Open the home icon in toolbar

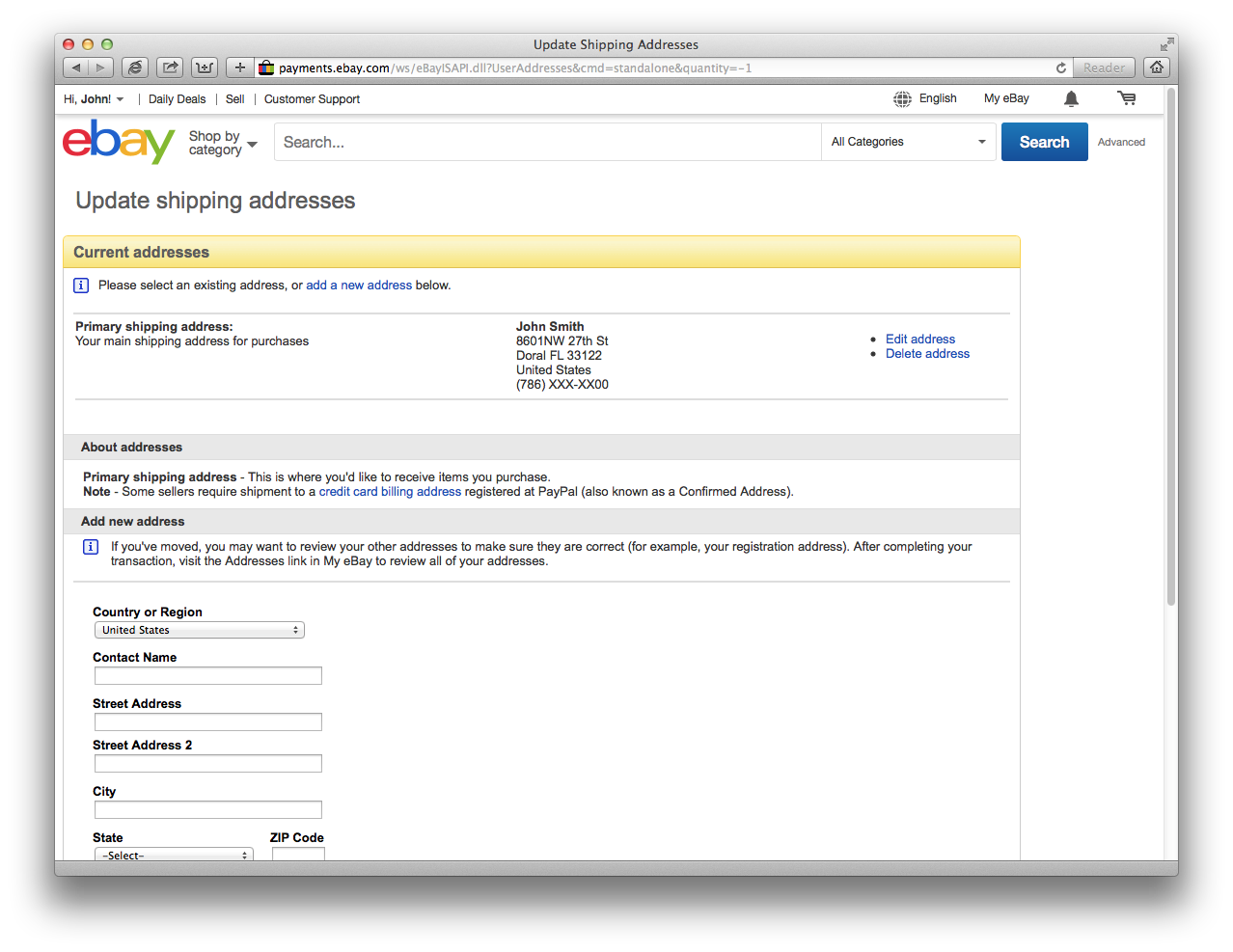click(x=1157, y=68)
